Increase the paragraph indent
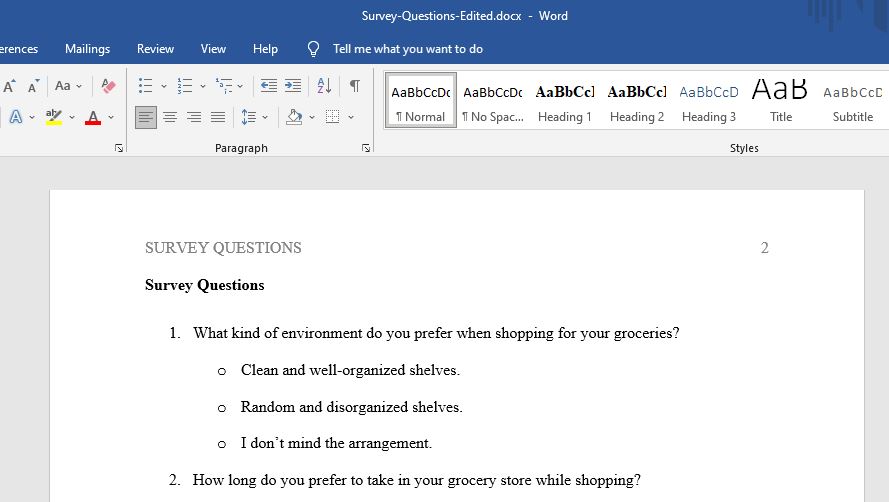The image size is (889, 502). point(293,86)
